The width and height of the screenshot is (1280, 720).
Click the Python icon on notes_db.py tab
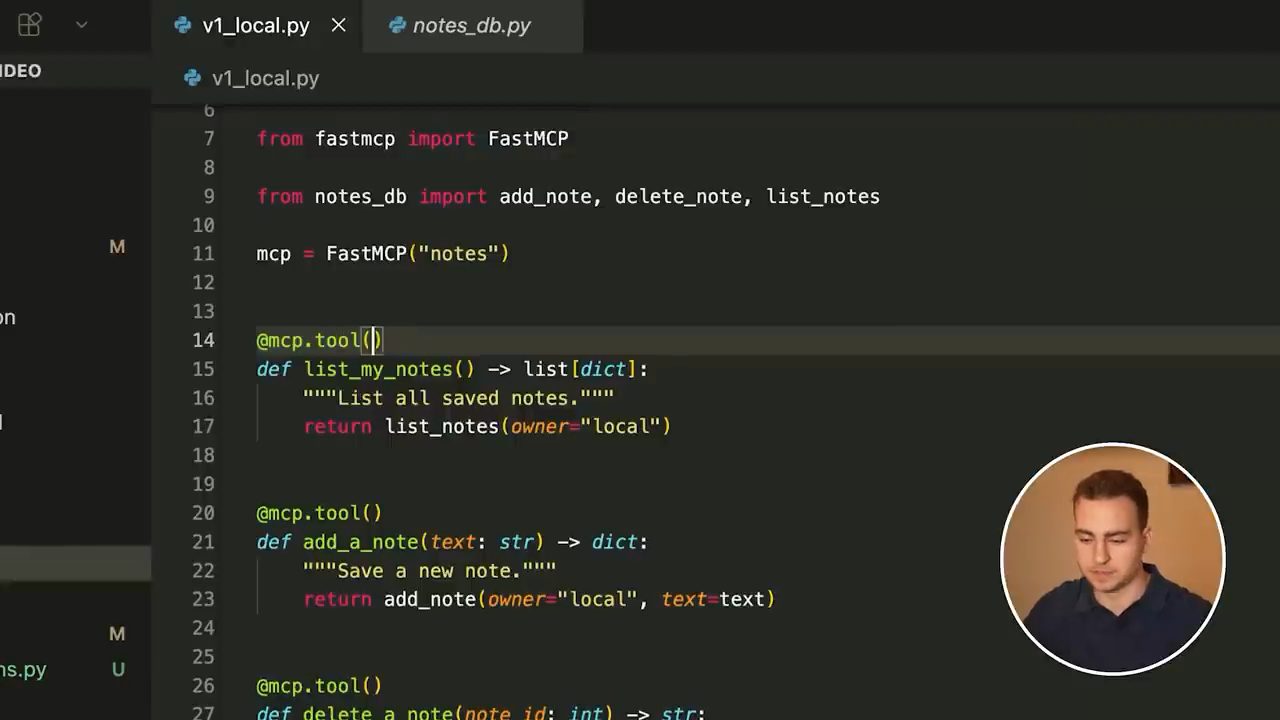coord(397,26)
